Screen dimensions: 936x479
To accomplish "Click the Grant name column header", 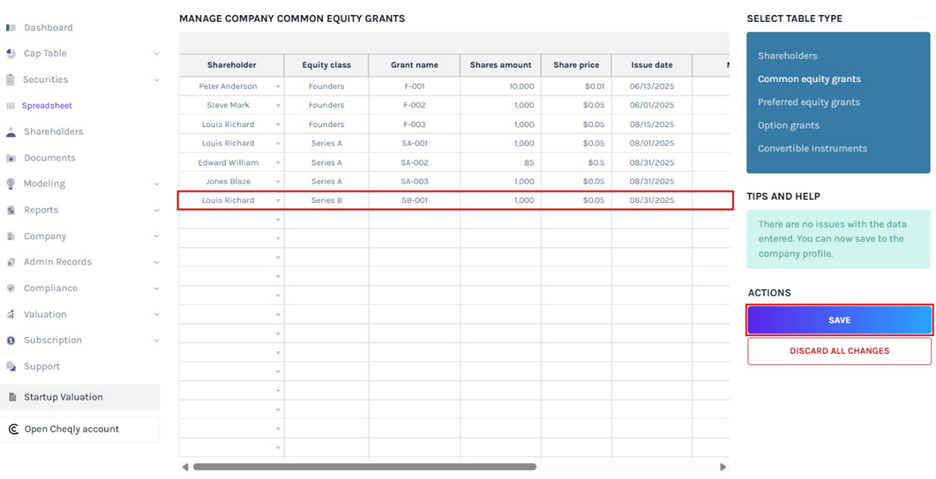I will (414, 65).
